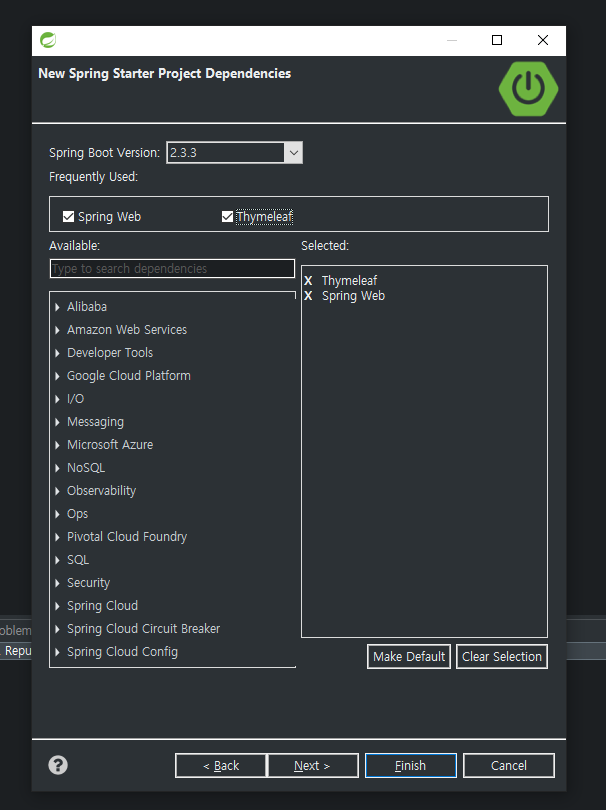Click Finish to create the project

click(411, 766)
